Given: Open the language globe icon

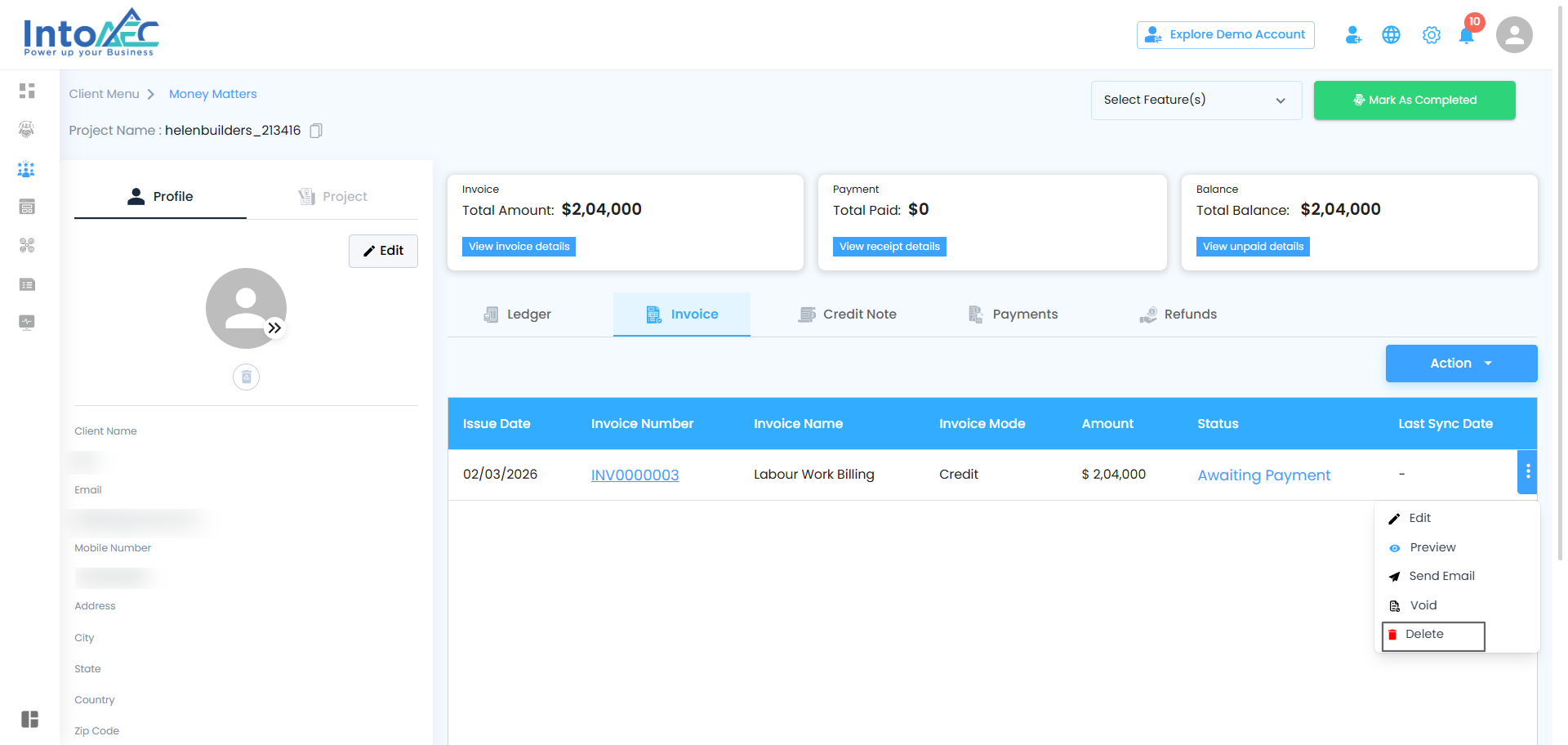Looking at the screenshot, I should pyautogui.click(x=1391, y=35).
